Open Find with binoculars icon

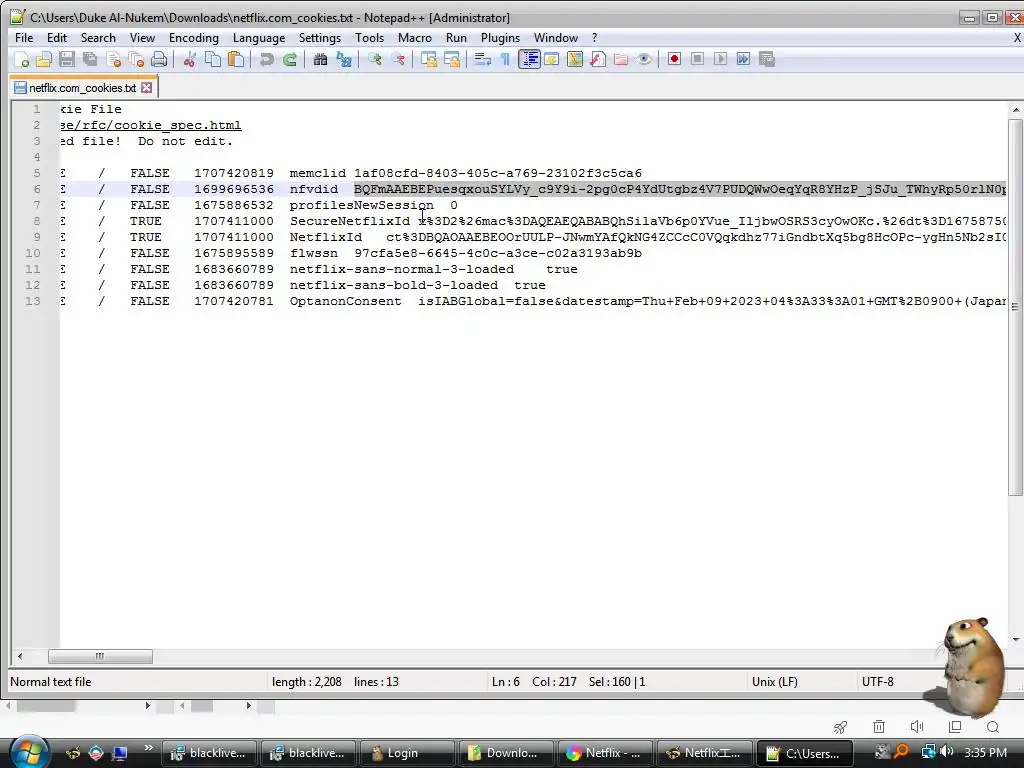(x=320, y=59)
